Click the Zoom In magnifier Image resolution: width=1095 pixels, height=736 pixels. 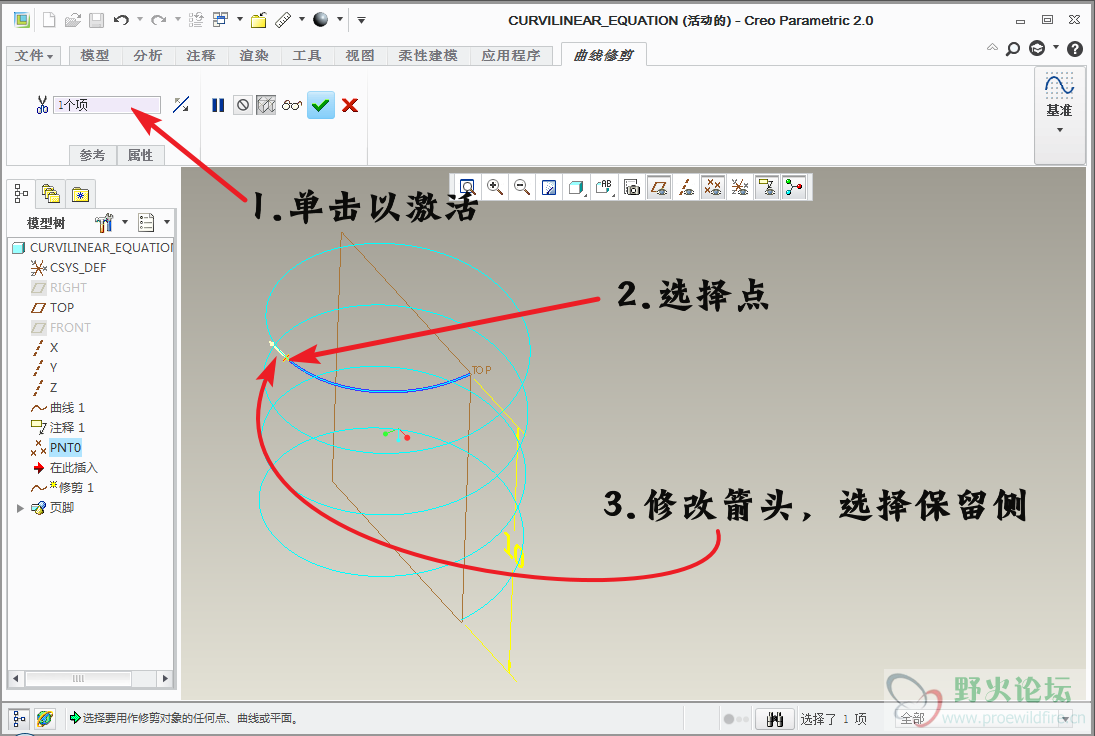point(494,187)
